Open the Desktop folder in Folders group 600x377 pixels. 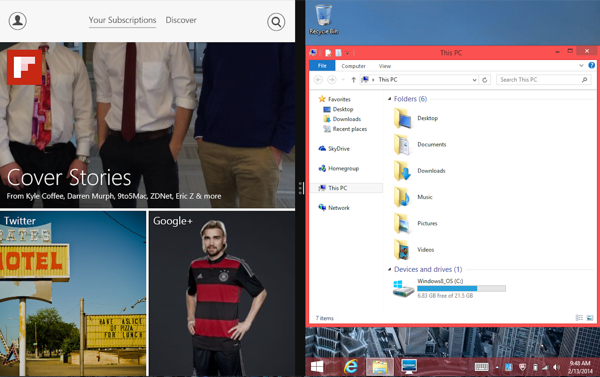pos(416,118)
